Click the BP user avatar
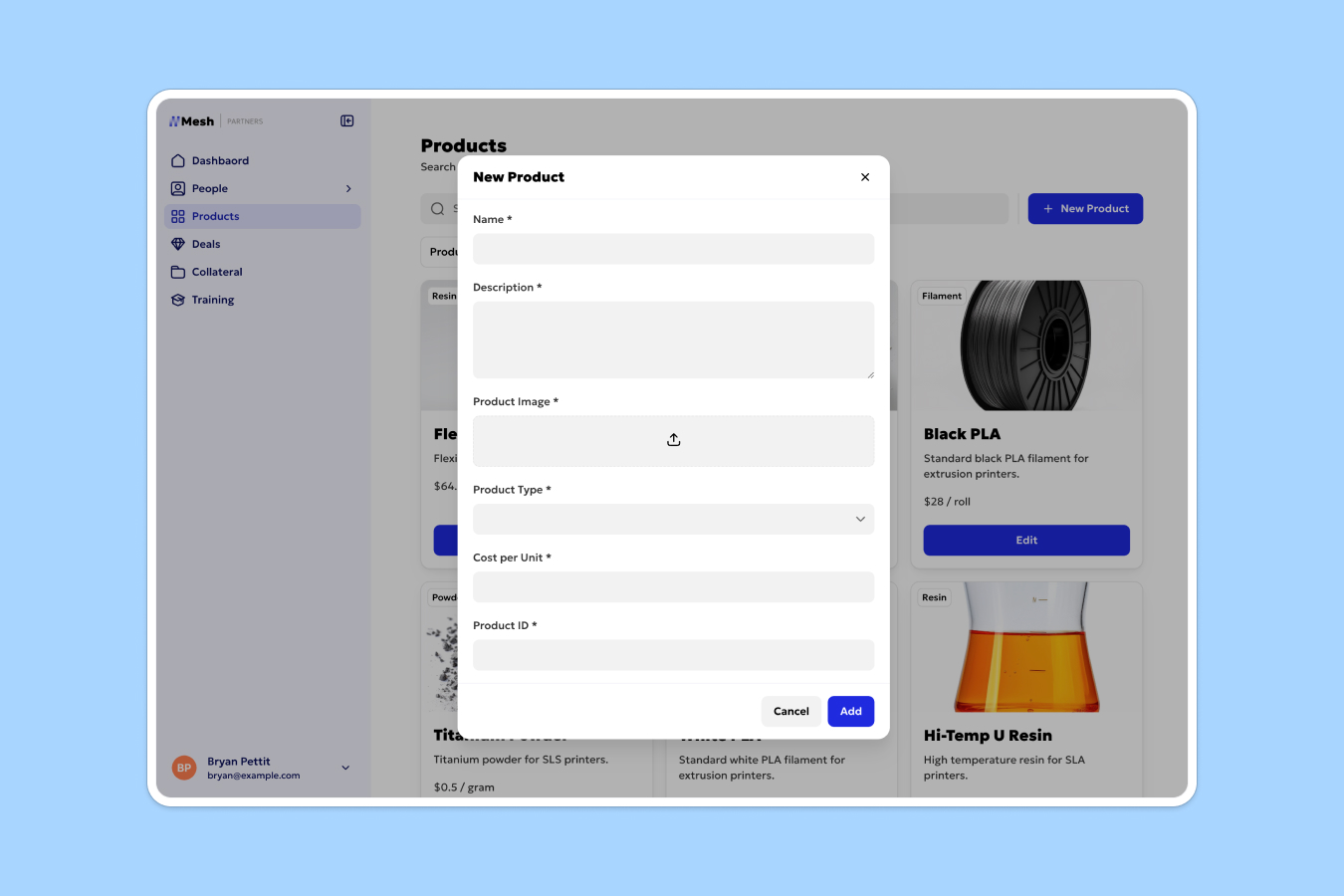1344x896 pixels. (x=184, y=768)
